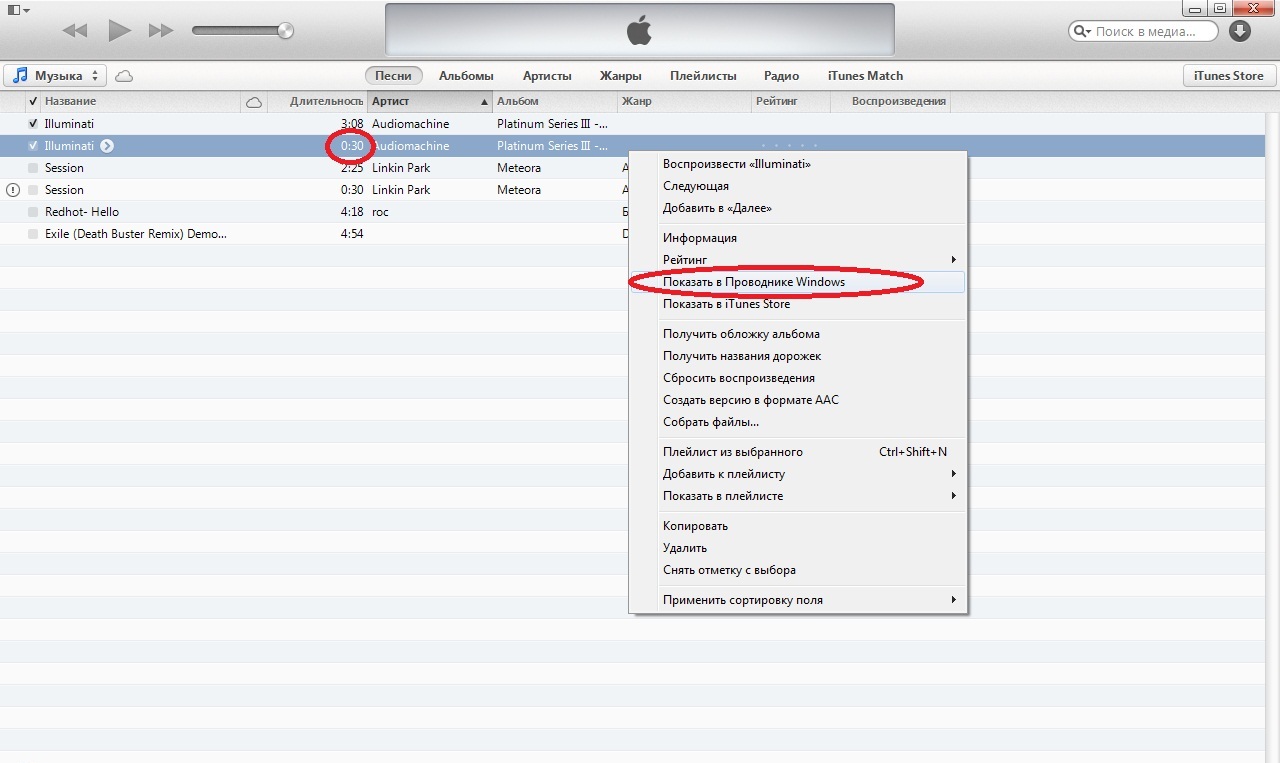Viewport: 1280px width, 763px height.
Task: Open the iTunes app menu icon
Action: click(18, 9)
